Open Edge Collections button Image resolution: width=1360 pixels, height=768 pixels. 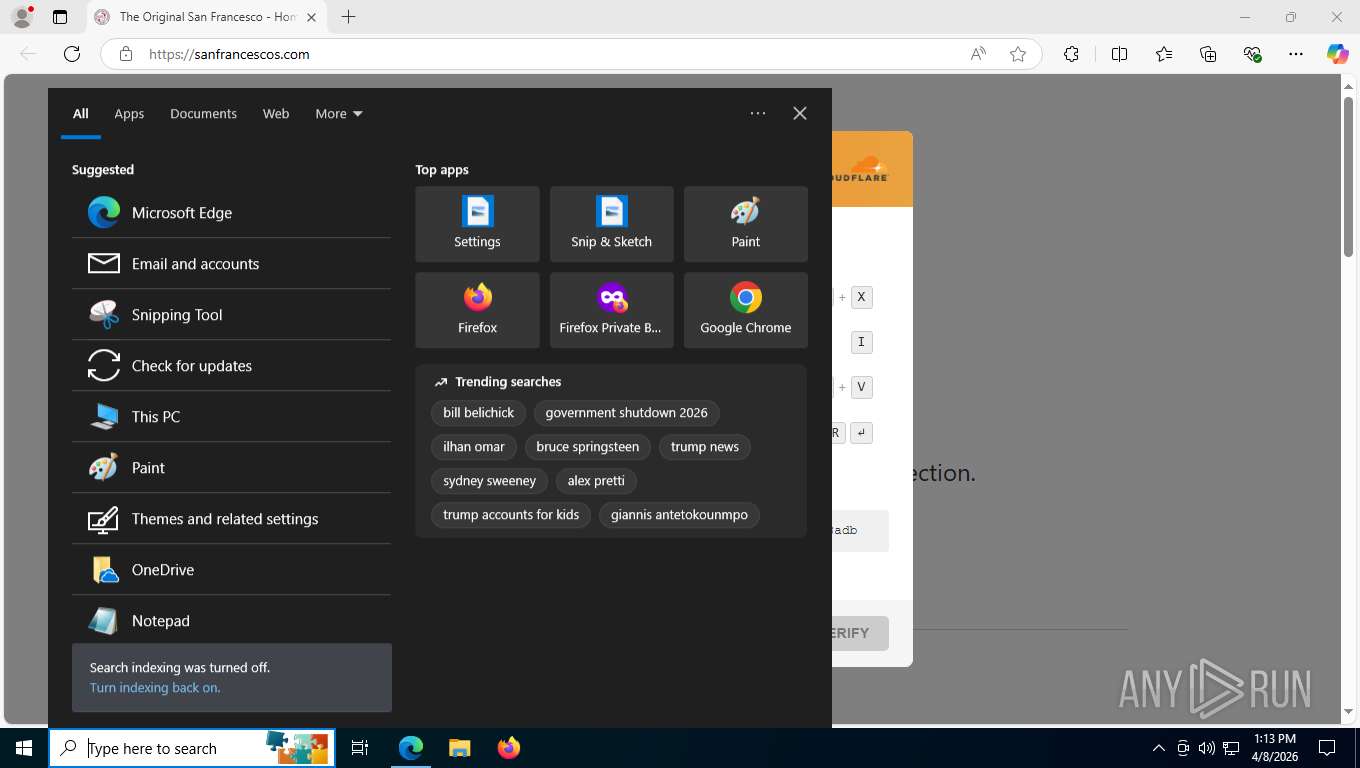[x=1208, y=54]
